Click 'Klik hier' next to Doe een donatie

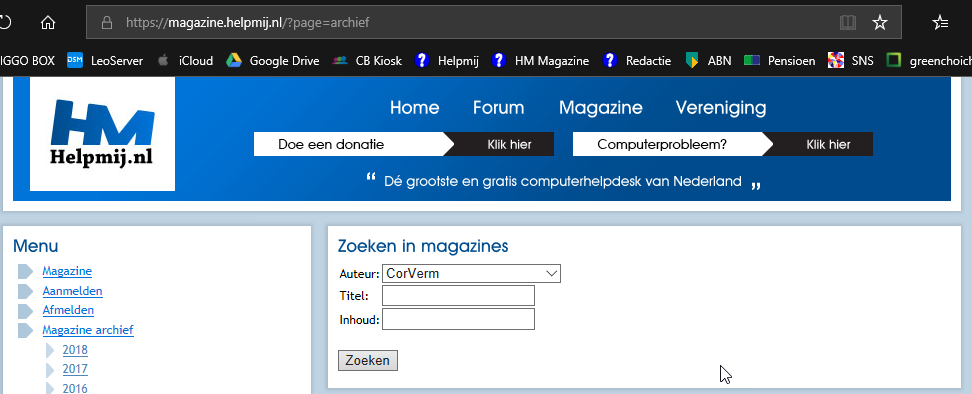point(509,144)
